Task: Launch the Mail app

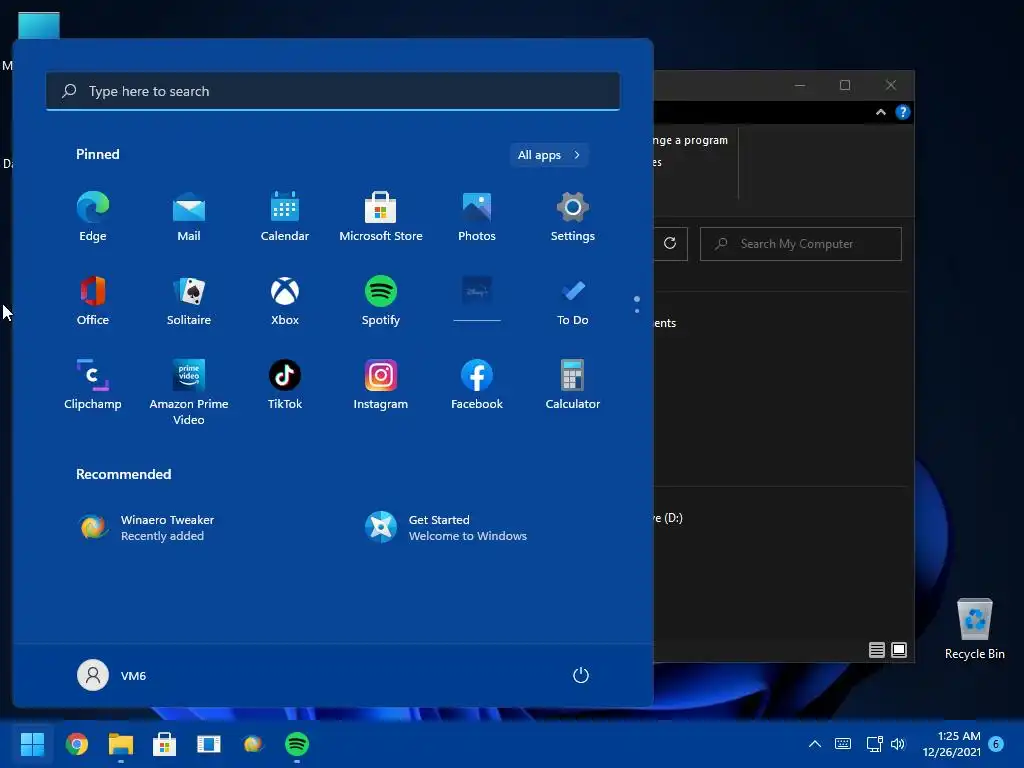Action: [x=189, y=217]
